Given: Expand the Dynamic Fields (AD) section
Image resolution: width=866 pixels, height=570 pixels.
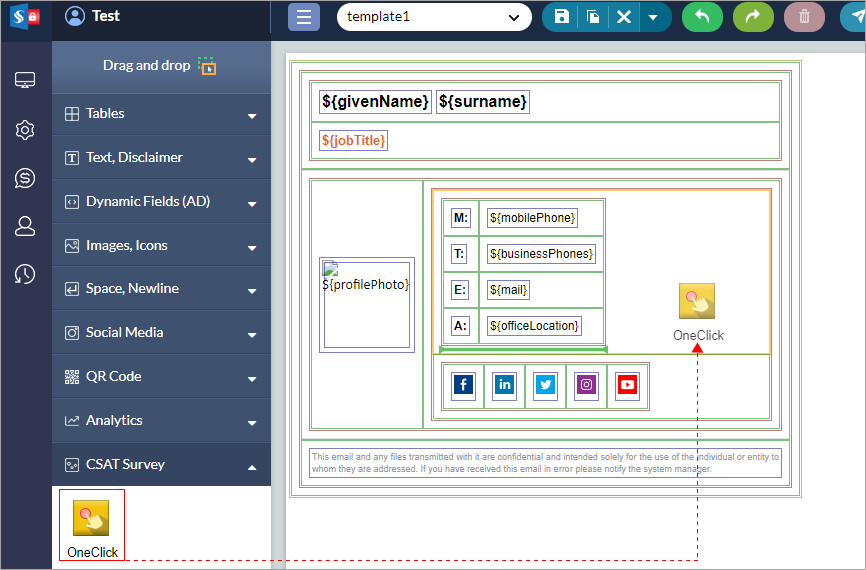Looking at the screenshot, I should click(161, 201).
